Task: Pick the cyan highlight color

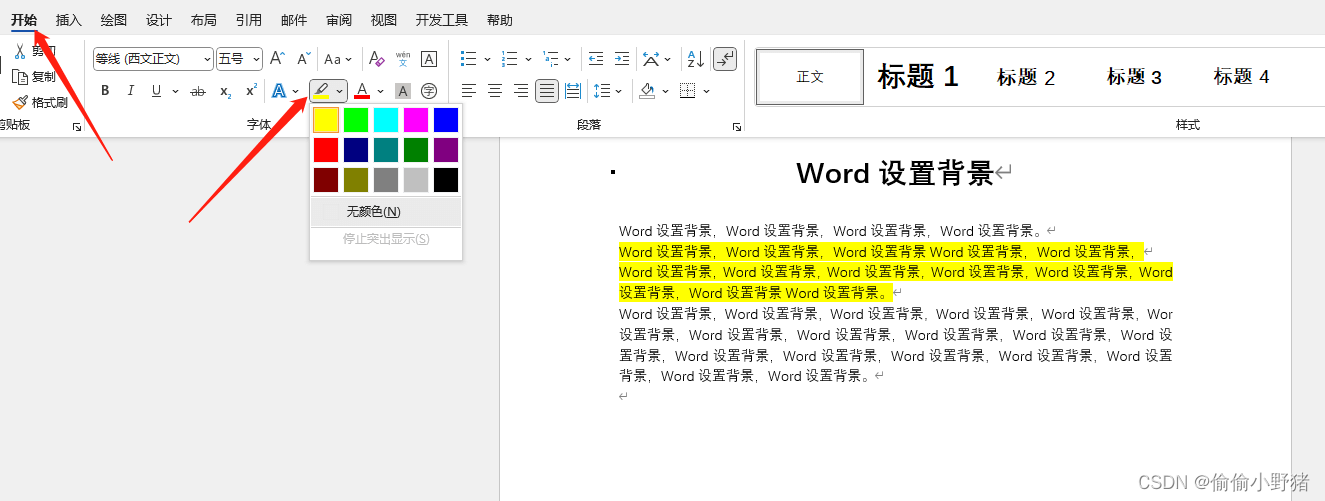Action: tap(386, 120)
